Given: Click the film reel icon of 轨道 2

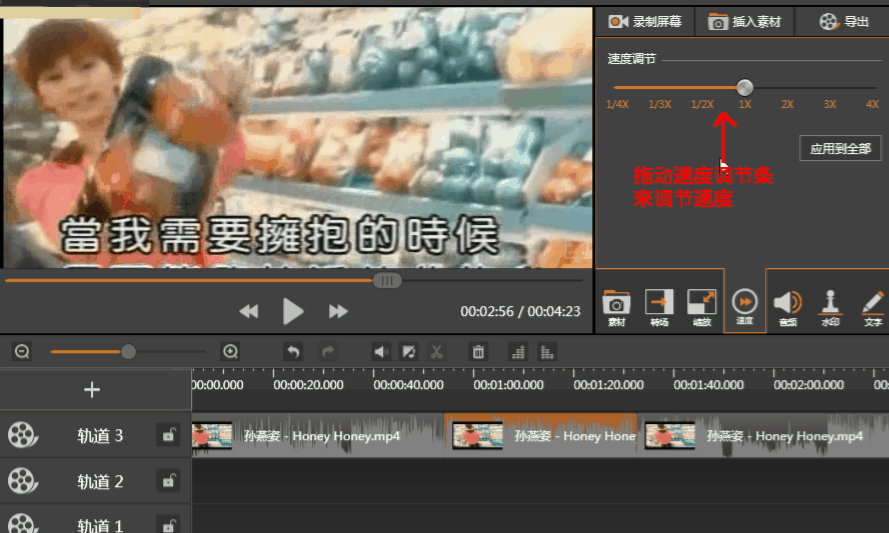Looking at the screenshot, I should 23,481.
